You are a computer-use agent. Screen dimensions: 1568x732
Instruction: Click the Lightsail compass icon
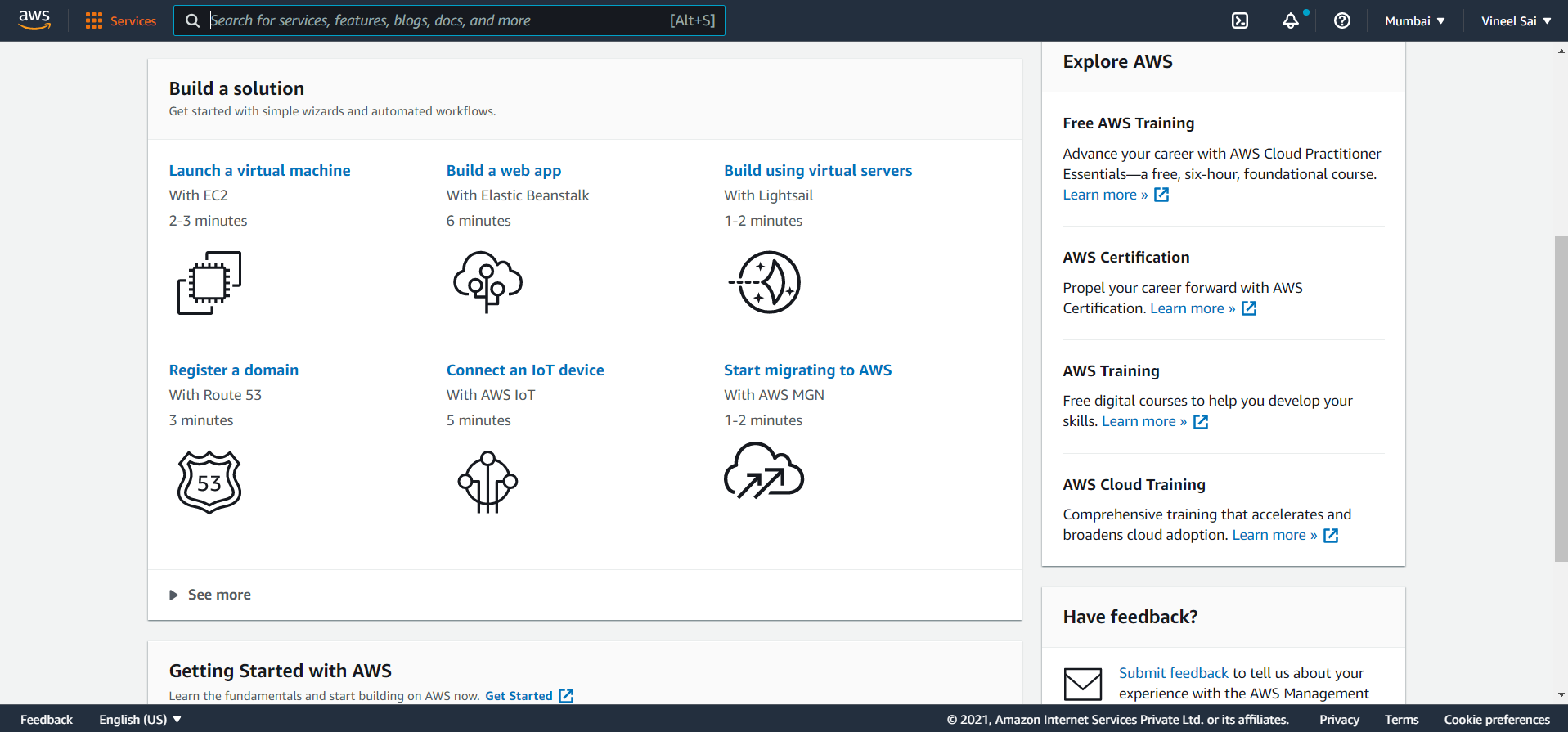click(x=766, y=282)
